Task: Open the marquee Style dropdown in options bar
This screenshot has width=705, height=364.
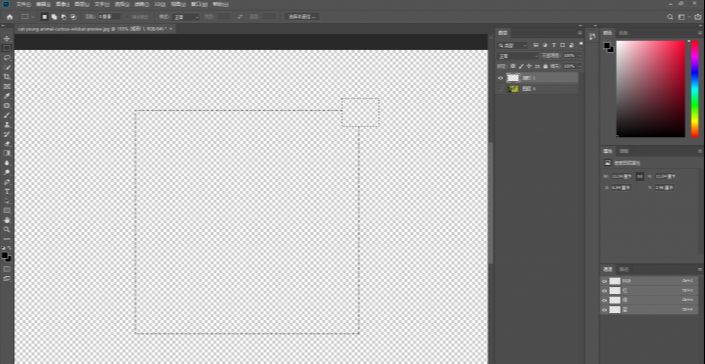Action: [187, 17]
